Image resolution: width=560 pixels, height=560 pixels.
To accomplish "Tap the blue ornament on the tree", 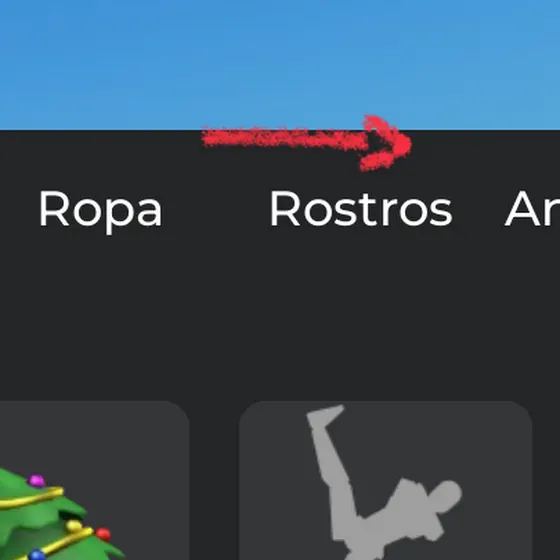I will [x=37, y=555].
